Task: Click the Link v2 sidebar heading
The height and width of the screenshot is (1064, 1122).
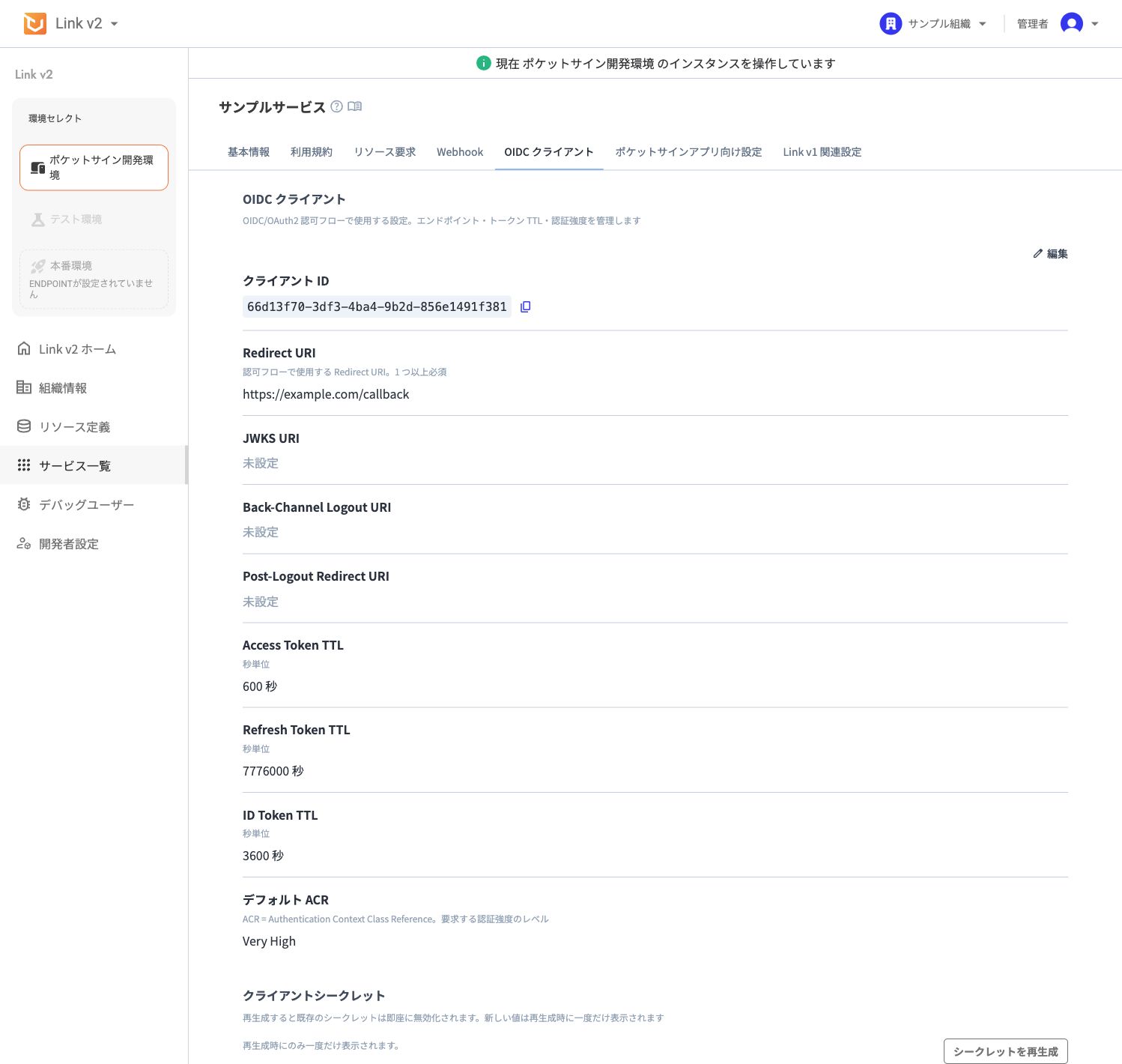Action: [34, 74]
